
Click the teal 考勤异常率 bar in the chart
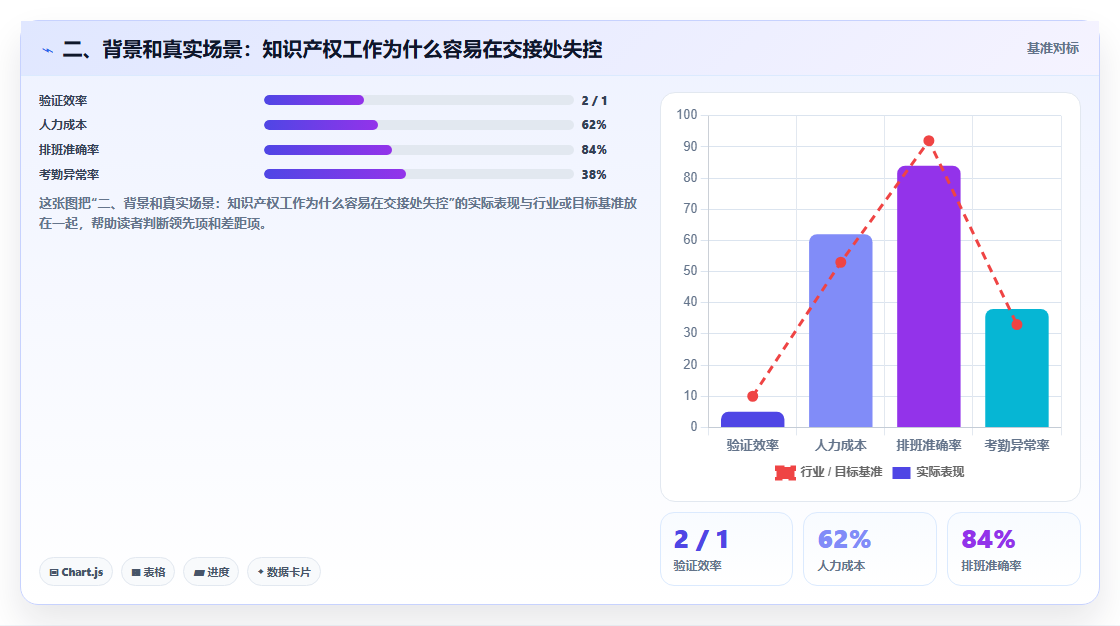1016,368
